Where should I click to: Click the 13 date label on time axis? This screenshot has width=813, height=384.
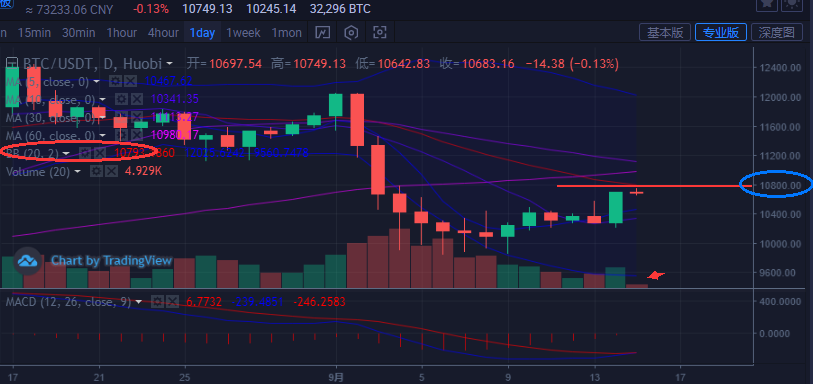tap(594, 377)
